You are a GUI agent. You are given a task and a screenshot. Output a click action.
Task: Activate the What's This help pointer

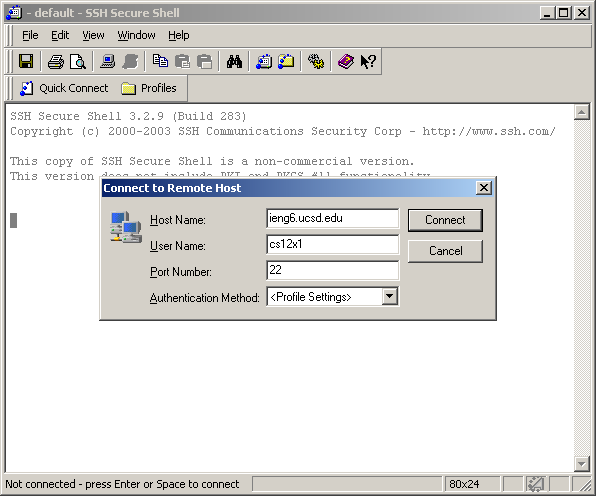[x=368, y=61]
